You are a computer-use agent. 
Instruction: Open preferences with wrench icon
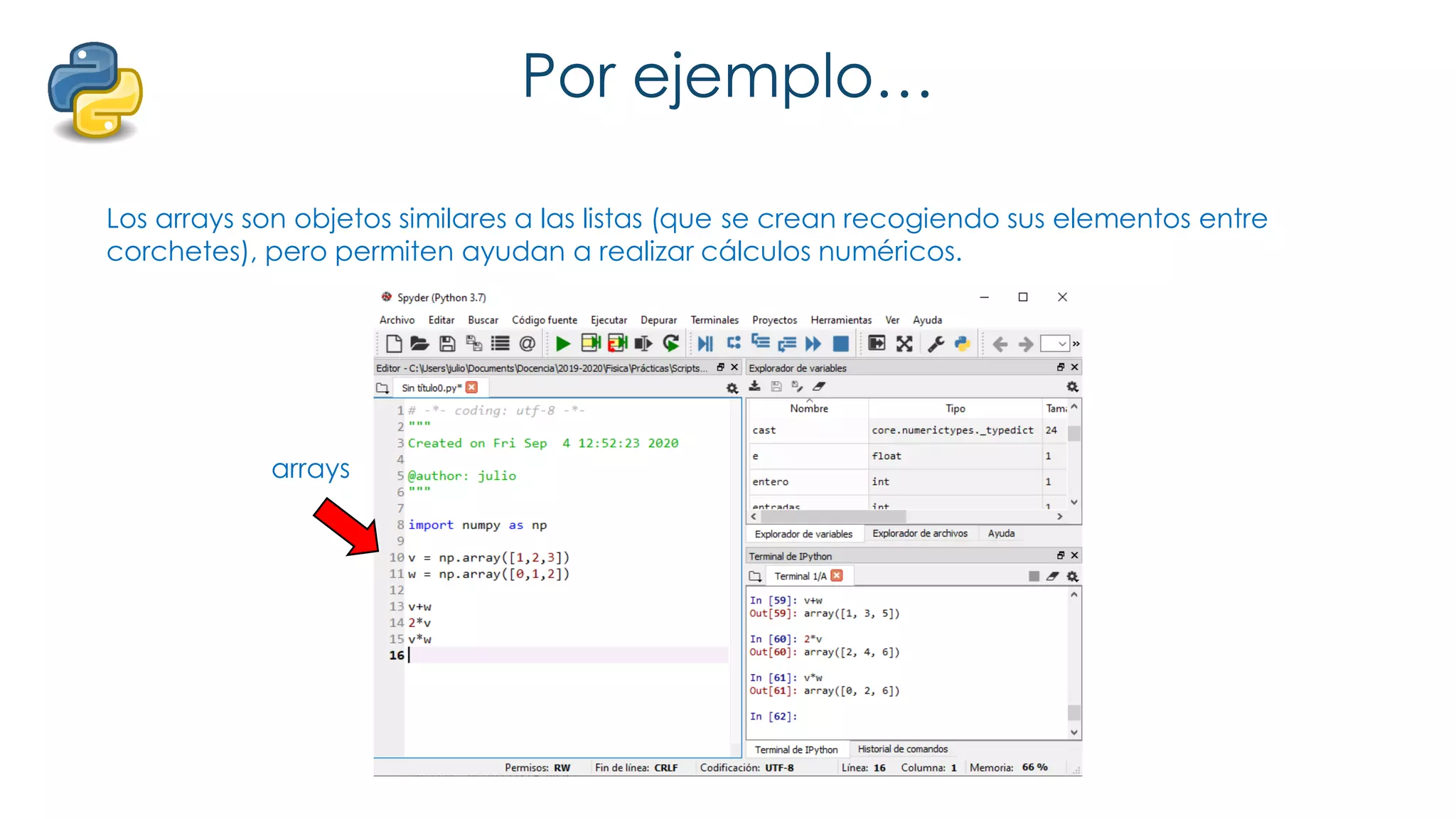(x=936, y=344)
